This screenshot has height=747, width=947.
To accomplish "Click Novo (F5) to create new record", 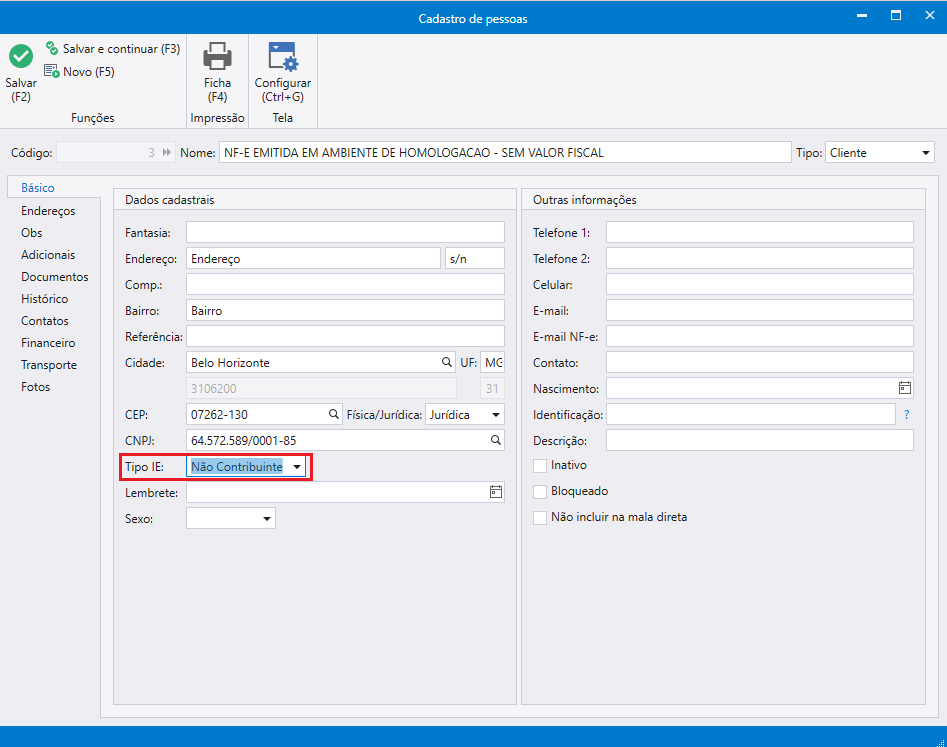I will click(x=80, y=72).
